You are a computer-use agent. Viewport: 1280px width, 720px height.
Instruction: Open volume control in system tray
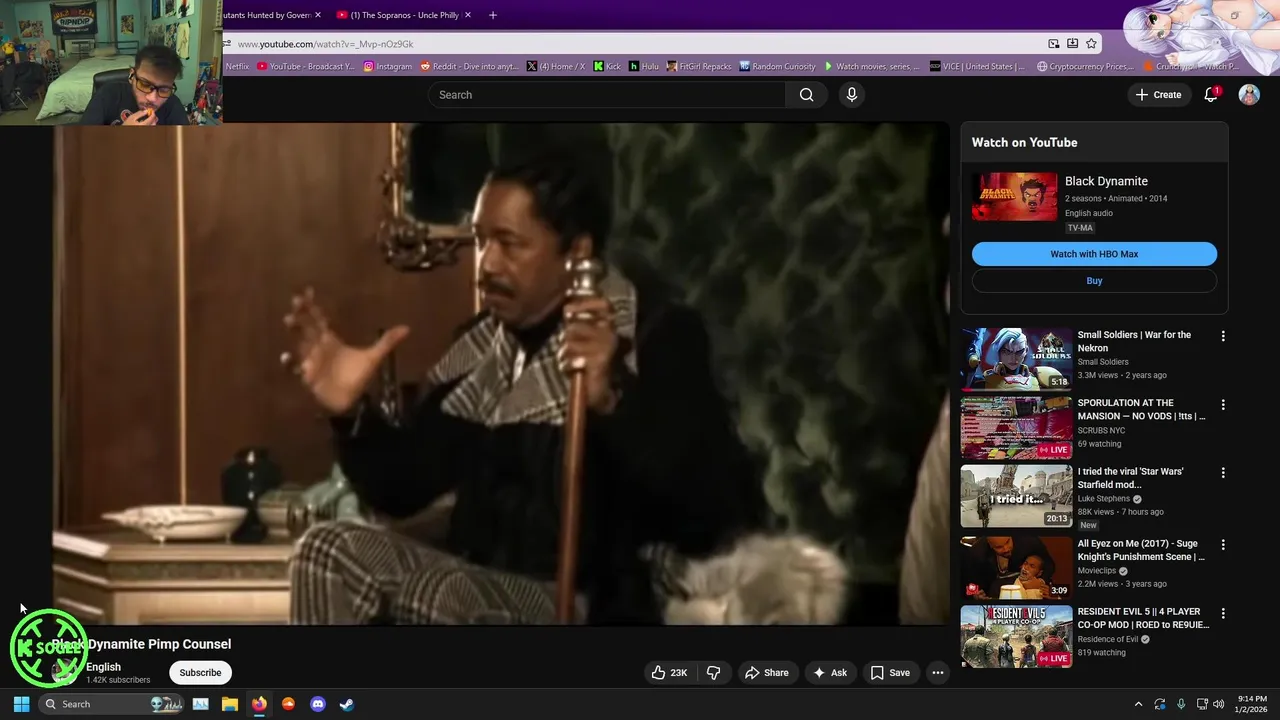tap(1218, 704)
